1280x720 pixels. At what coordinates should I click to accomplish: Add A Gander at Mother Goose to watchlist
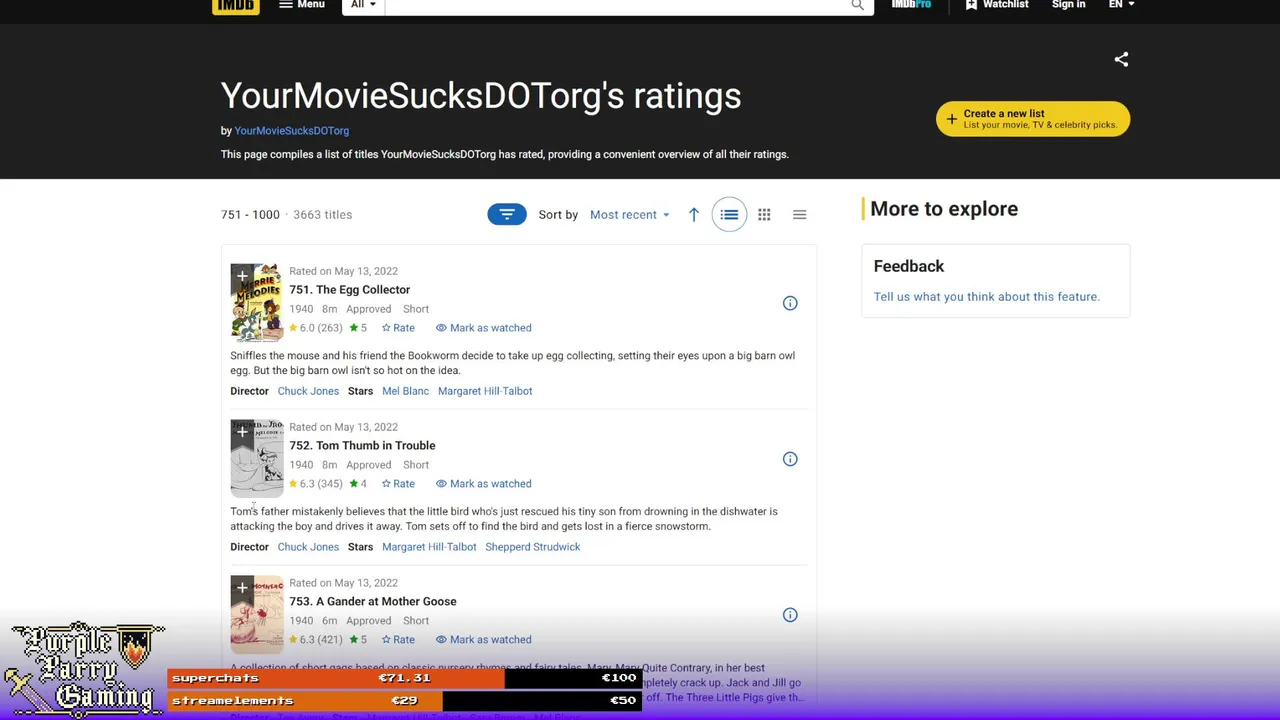point(242,588)
